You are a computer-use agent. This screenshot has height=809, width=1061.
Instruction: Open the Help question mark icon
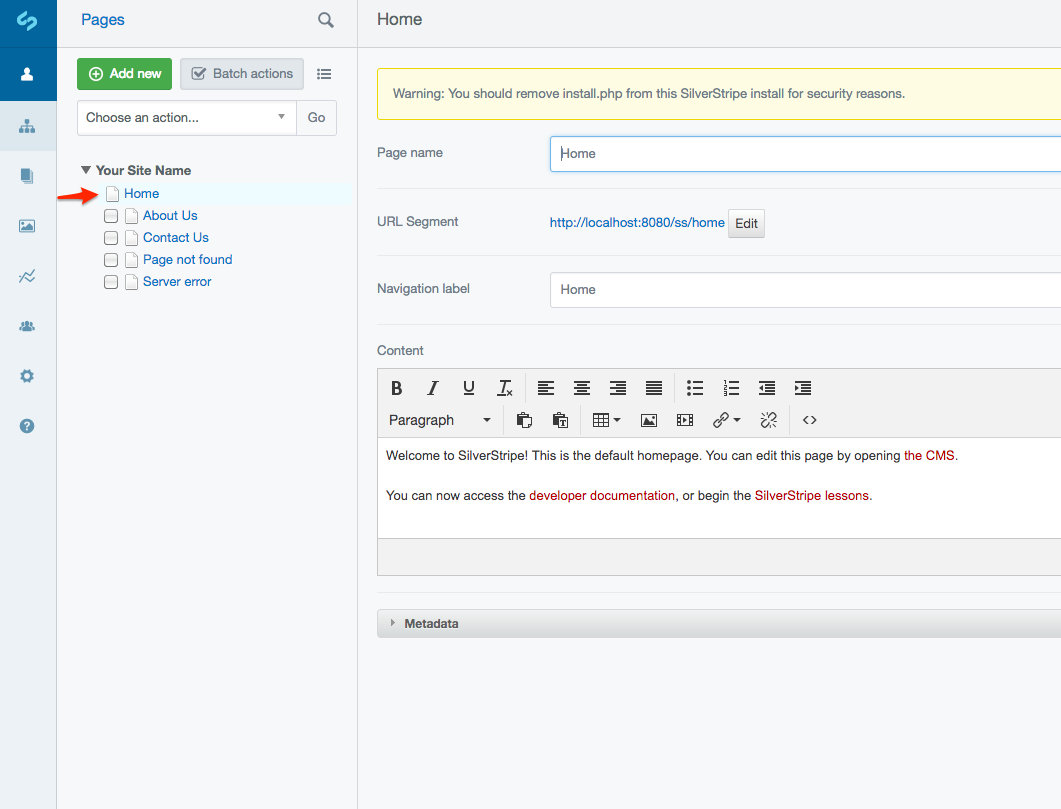(27, 426)
